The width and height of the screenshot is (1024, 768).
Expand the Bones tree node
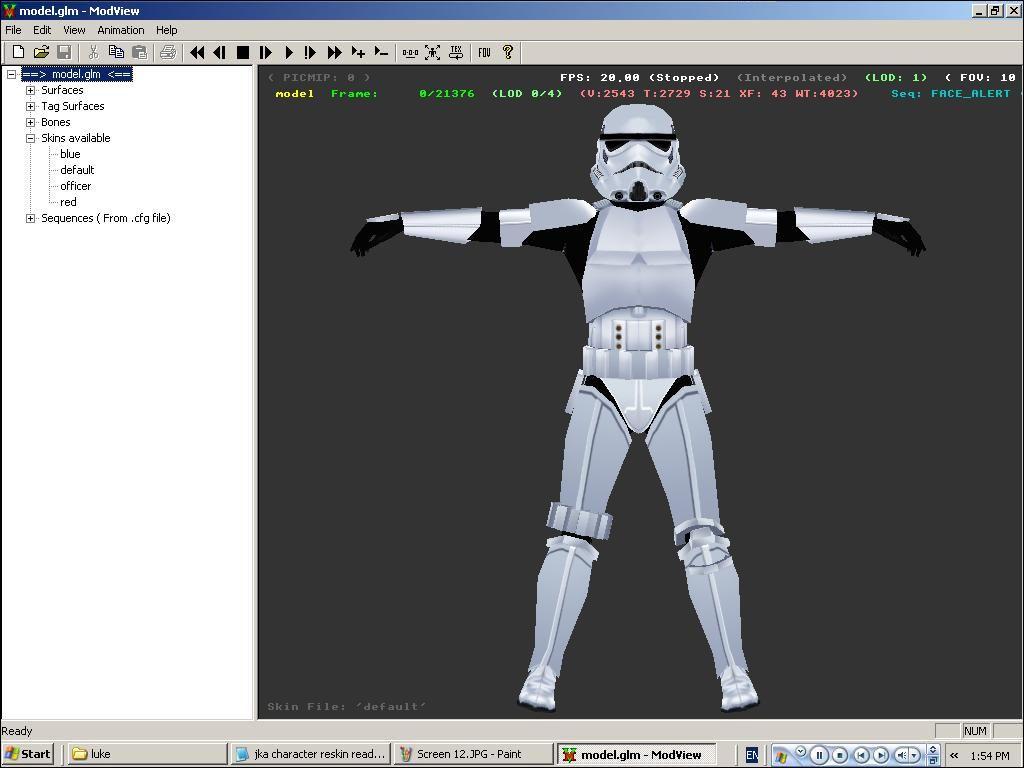click(x=31, y=122)
